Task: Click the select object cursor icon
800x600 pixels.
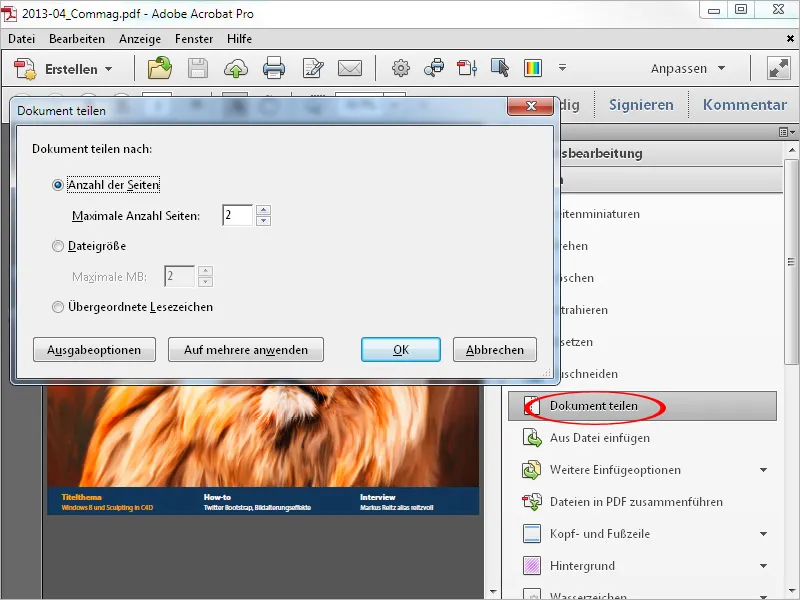Action: pos(499,68)
